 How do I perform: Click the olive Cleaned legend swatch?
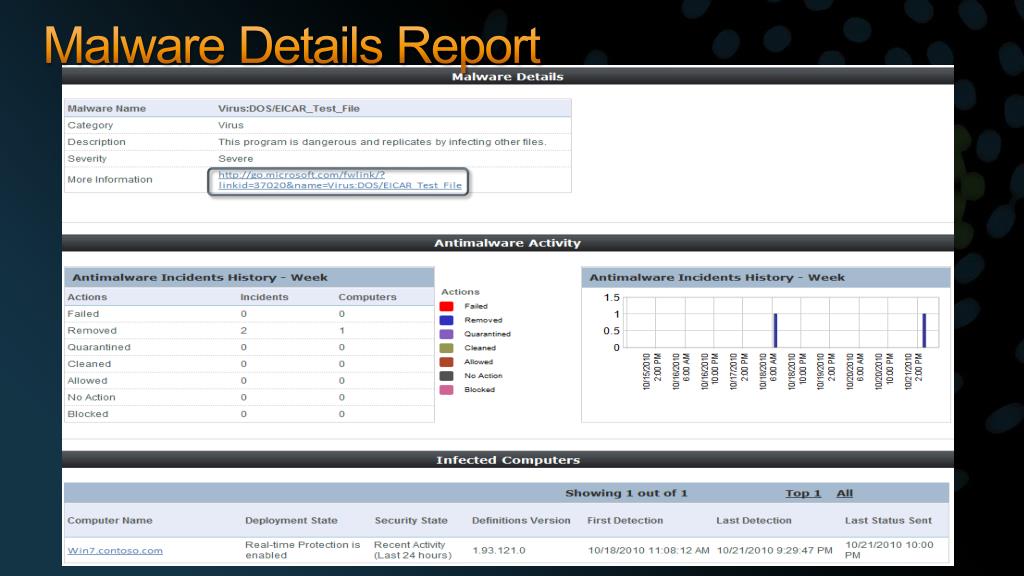coord(447,348)
